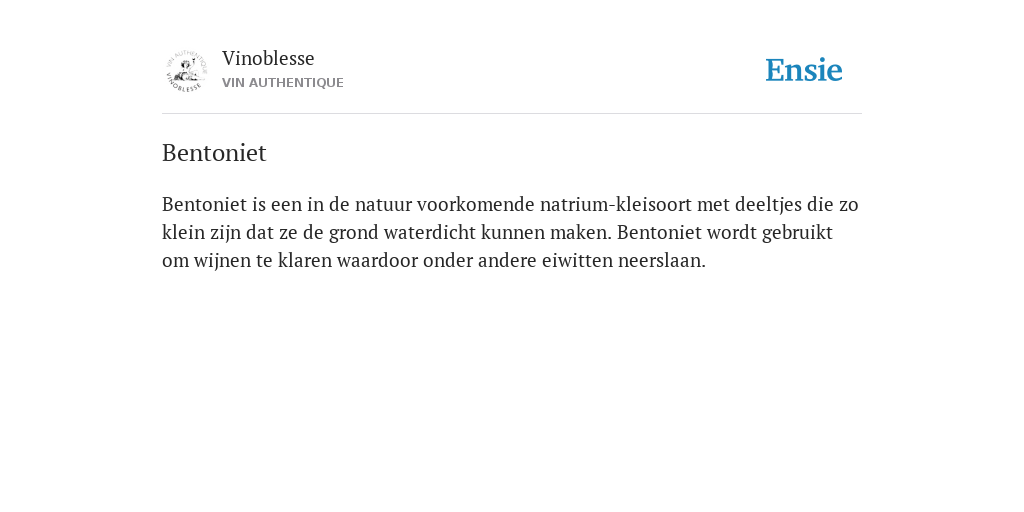Screen dimensions: 1024x512
Task: Click the Vinoblesse author name
Action: [x=268, y=58]
